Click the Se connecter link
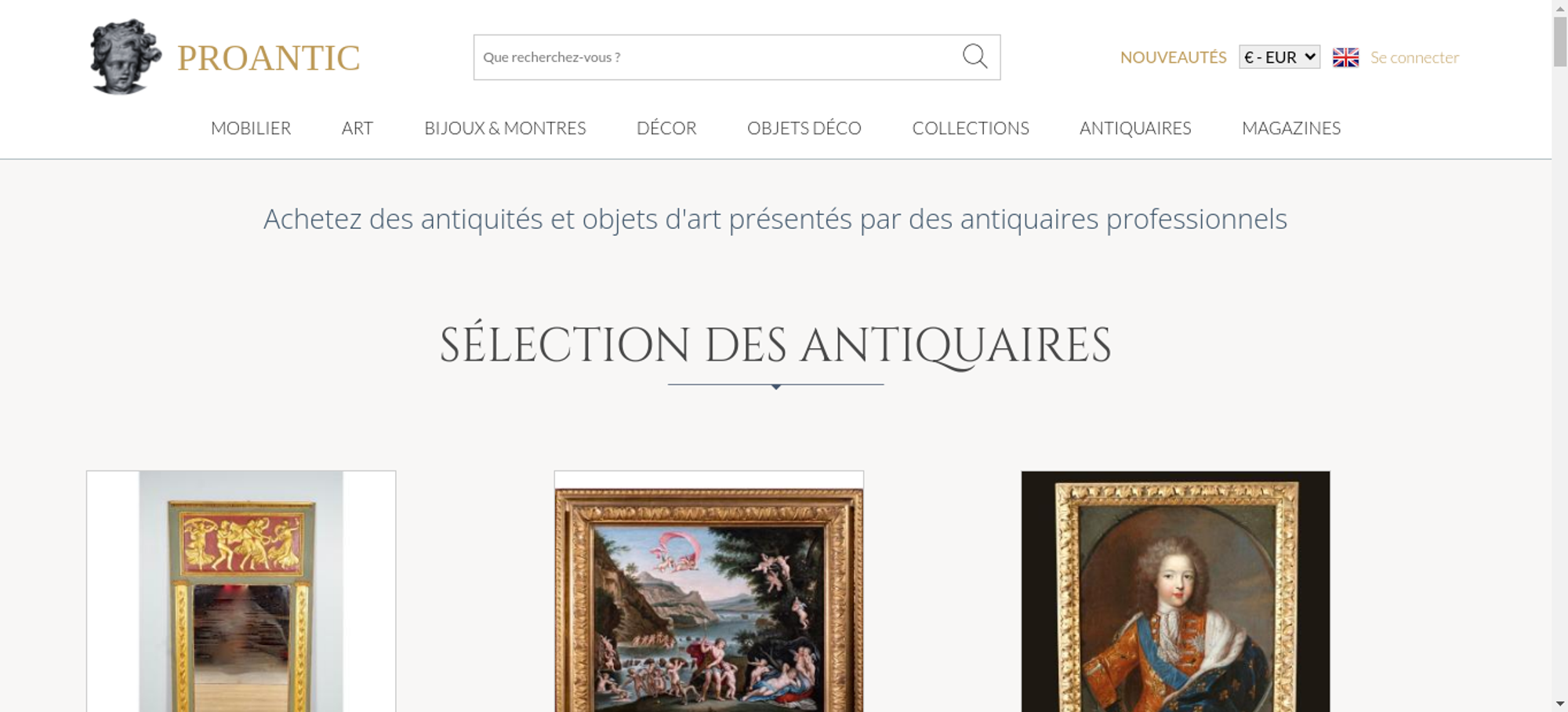This screenshot has width=1568, height=712. click(1414, 57)
